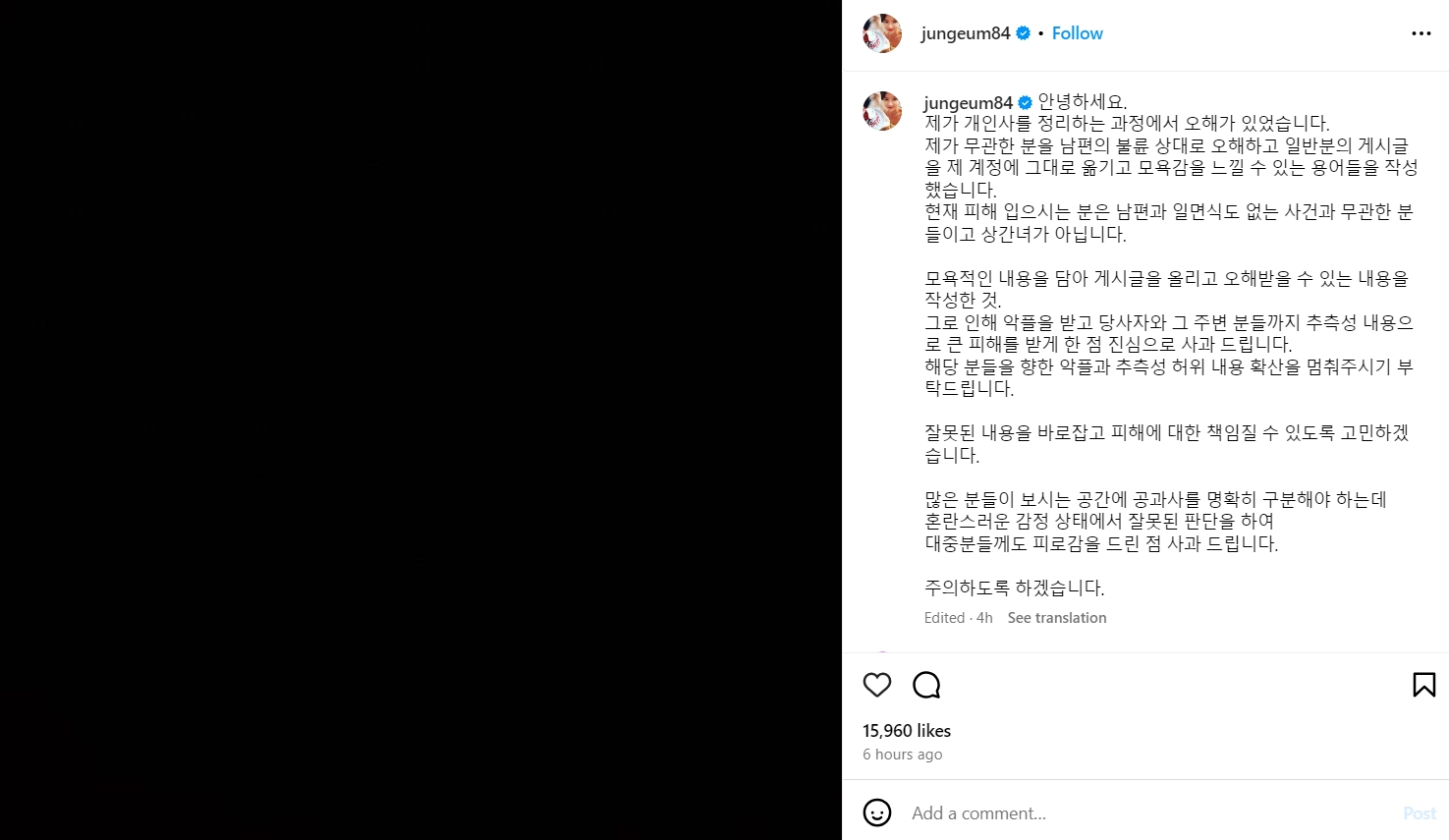Focus the Add a comment field
The width and height of the screenshot is (1449, 840).
[x=1149, y=812]
